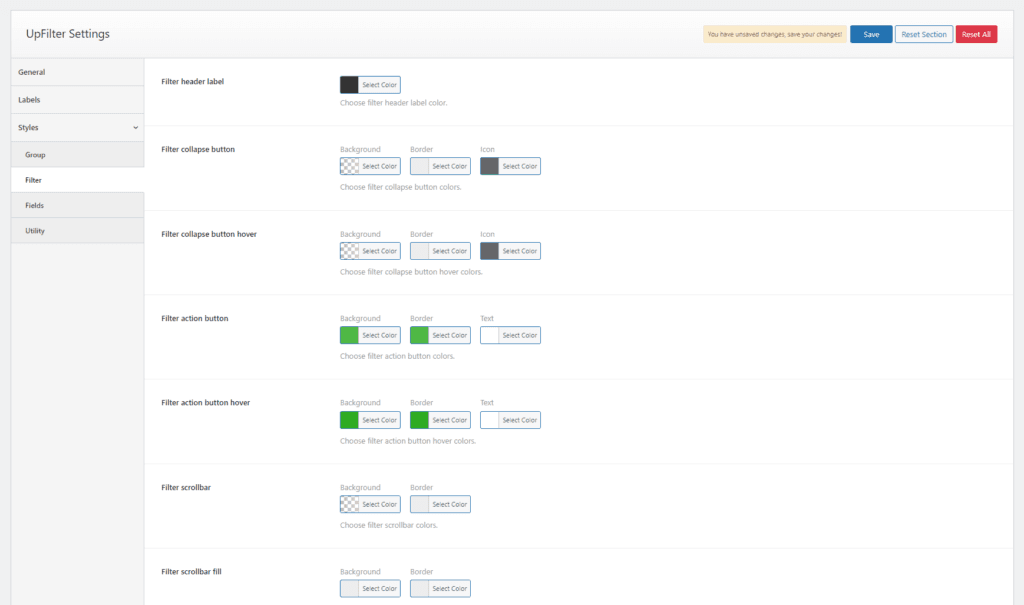Choose Filter scrollbar fill background color

370,589
